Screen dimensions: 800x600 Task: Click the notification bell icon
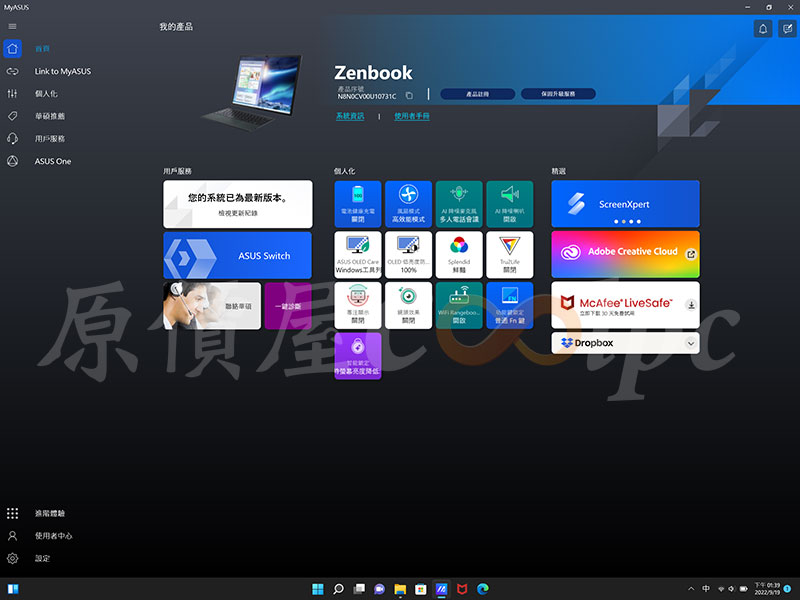coord(763,29)
